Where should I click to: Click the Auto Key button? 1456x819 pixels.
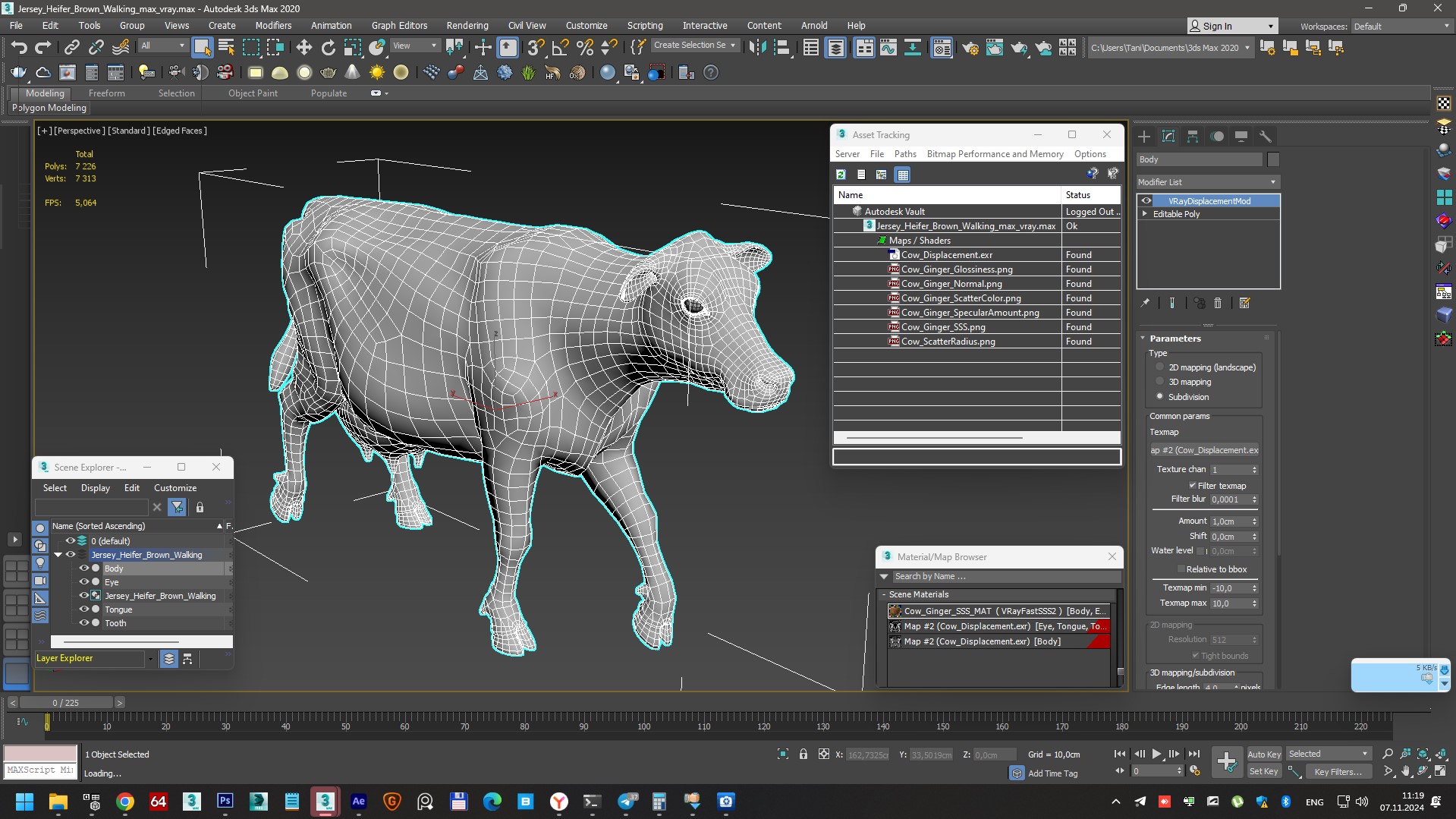(1263, 754)
